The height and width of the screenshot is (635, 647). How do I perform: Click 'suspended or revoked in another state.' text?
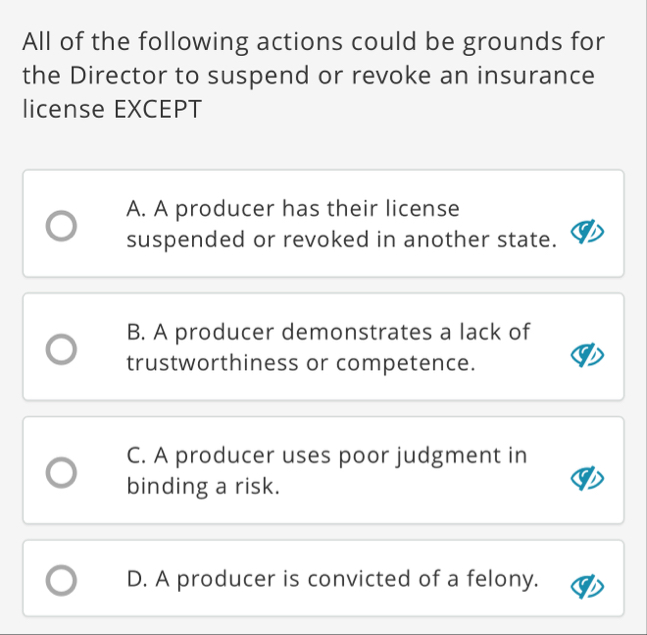pos(340,241)
